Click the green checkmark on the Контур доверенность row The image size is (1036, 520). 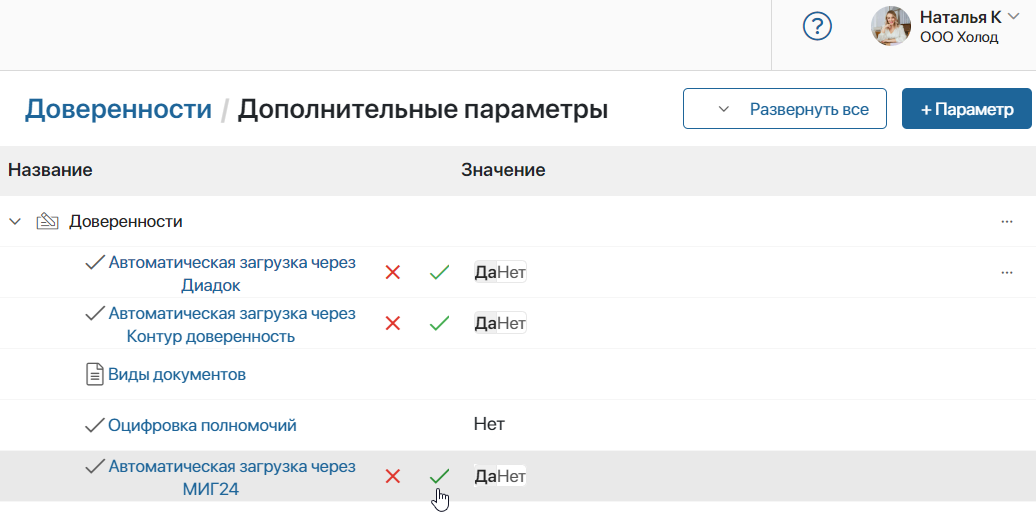[x=439, y=323]
